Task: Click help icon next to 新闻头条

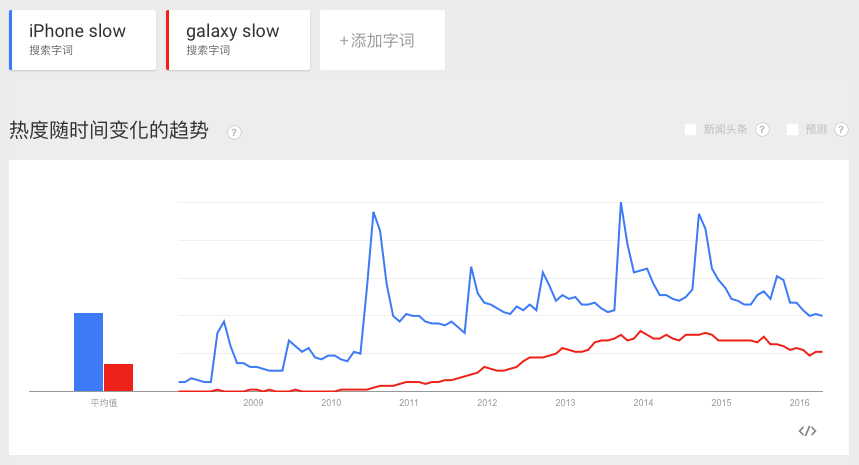Action: point(762,130)
